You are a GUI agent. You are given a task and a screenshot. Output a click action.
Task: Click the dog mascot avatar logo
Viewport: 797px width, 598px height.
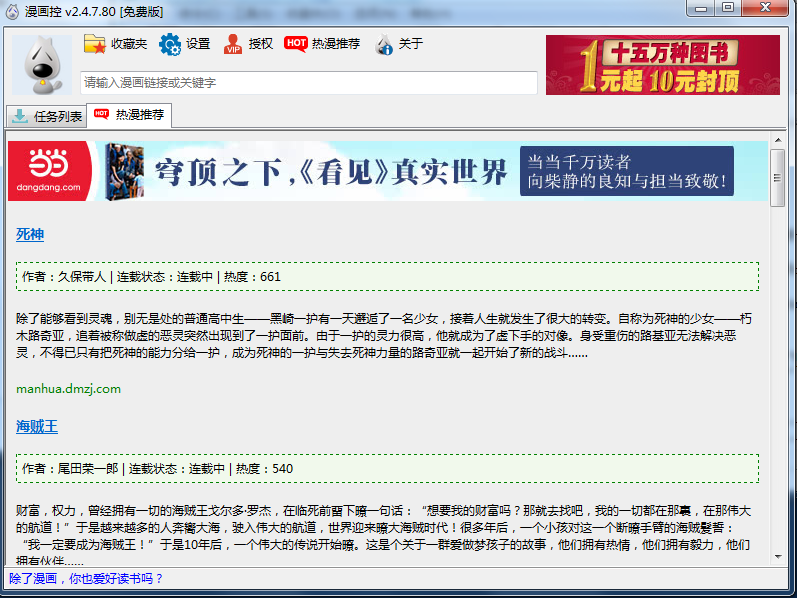42,65
